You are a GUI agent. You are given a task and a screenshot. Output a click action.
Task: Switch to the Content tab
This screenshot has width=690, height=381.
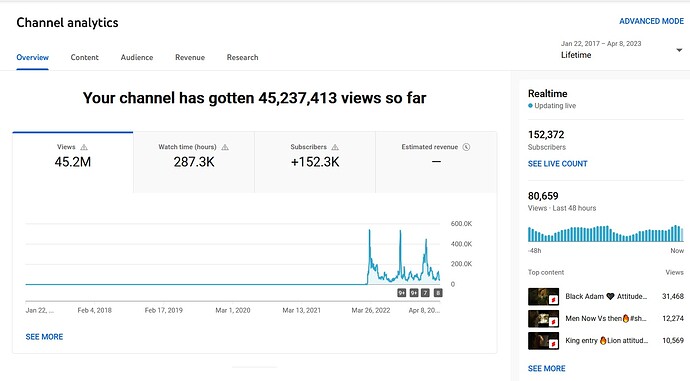coord(84,57)
